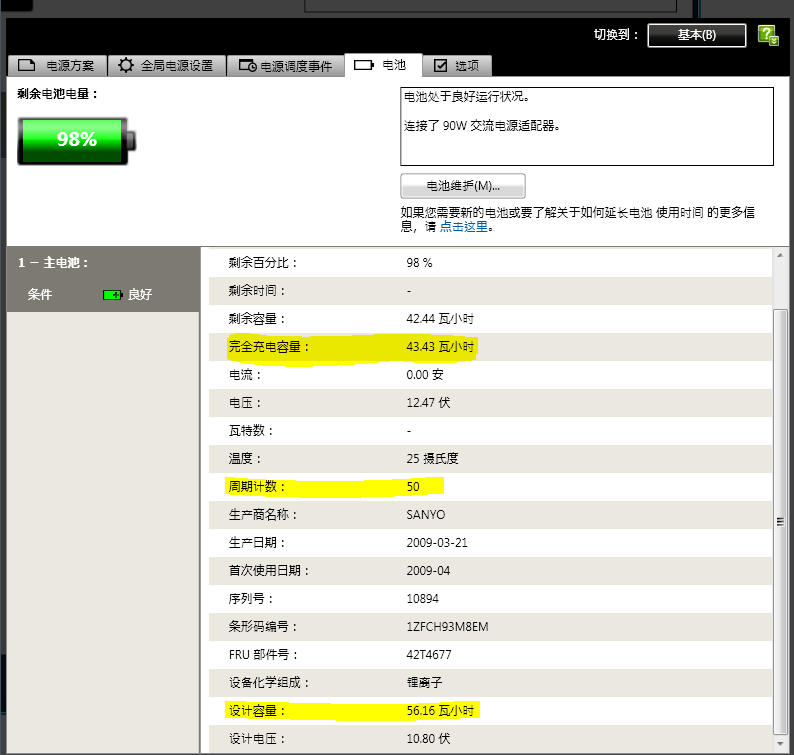Viewport: 794px width, 755px height.
Task: Click the clock icon on 电源调度事件 tab
Action: coord(246,66)
